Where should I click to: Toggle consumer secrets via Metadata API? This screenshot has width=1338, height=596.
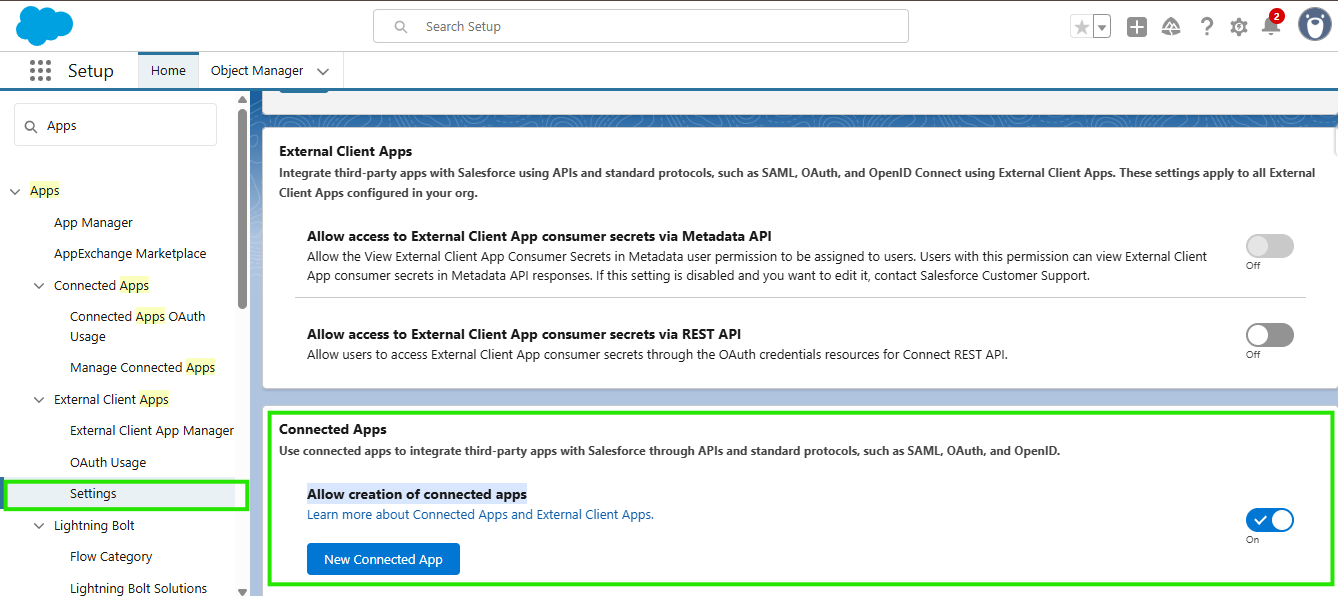pos(1270,246)
